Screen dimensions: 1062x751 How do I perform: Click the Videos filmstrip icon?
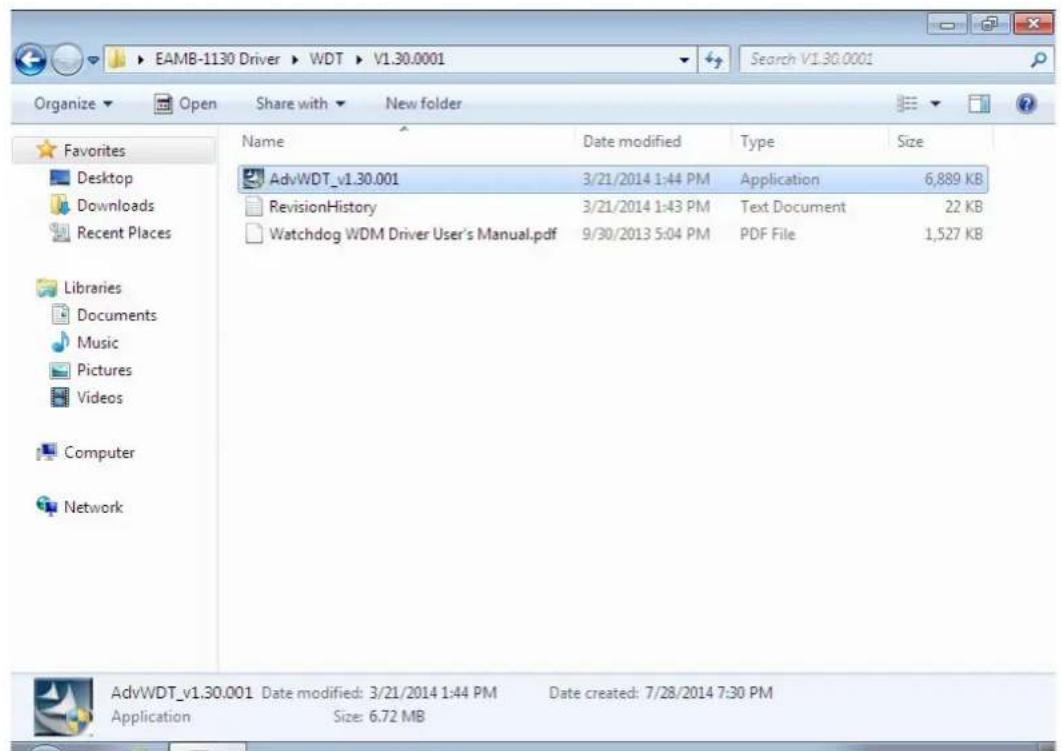coord(60,398)
